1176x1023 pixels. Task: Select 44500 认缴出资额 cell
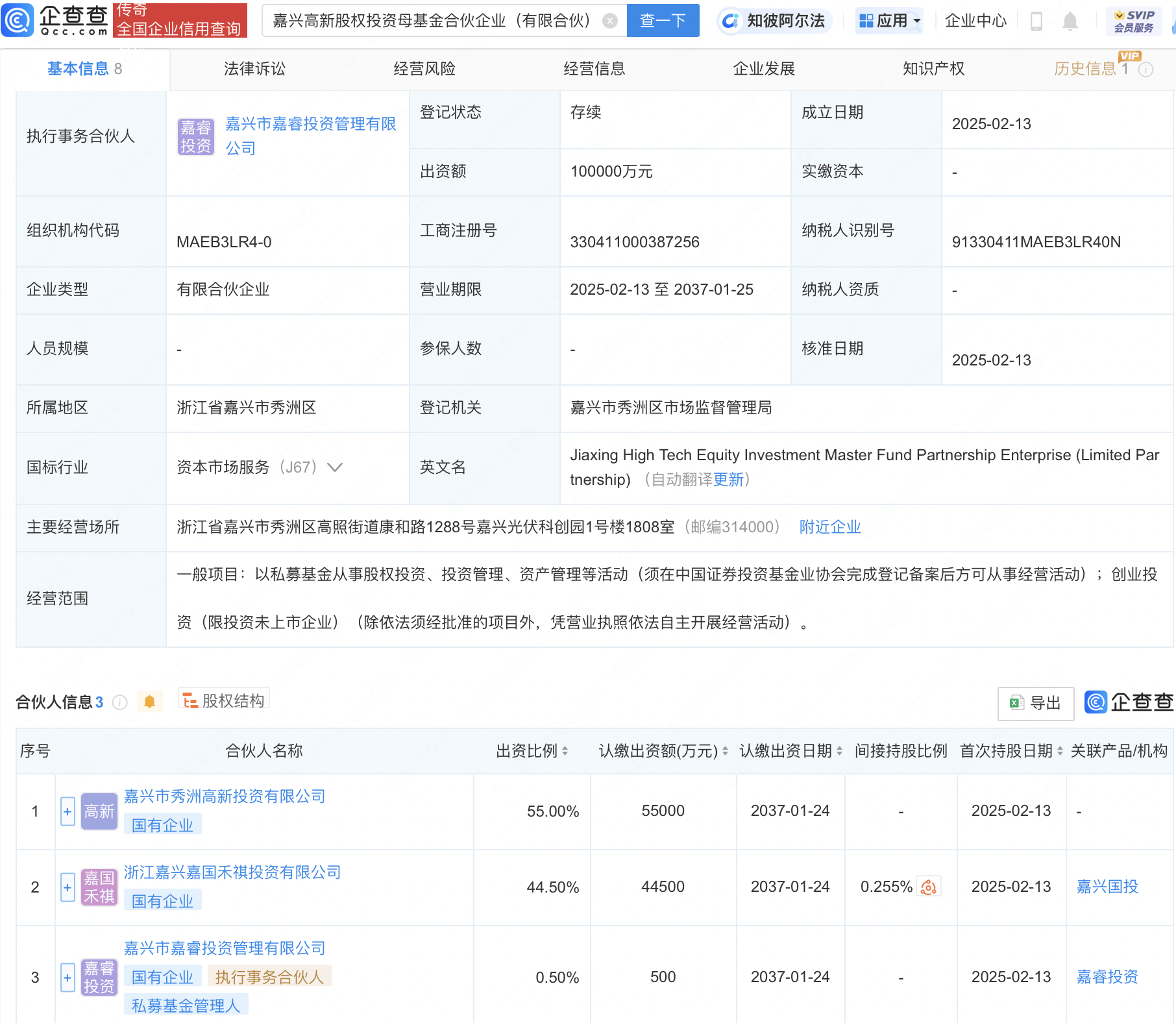[663, 887]
